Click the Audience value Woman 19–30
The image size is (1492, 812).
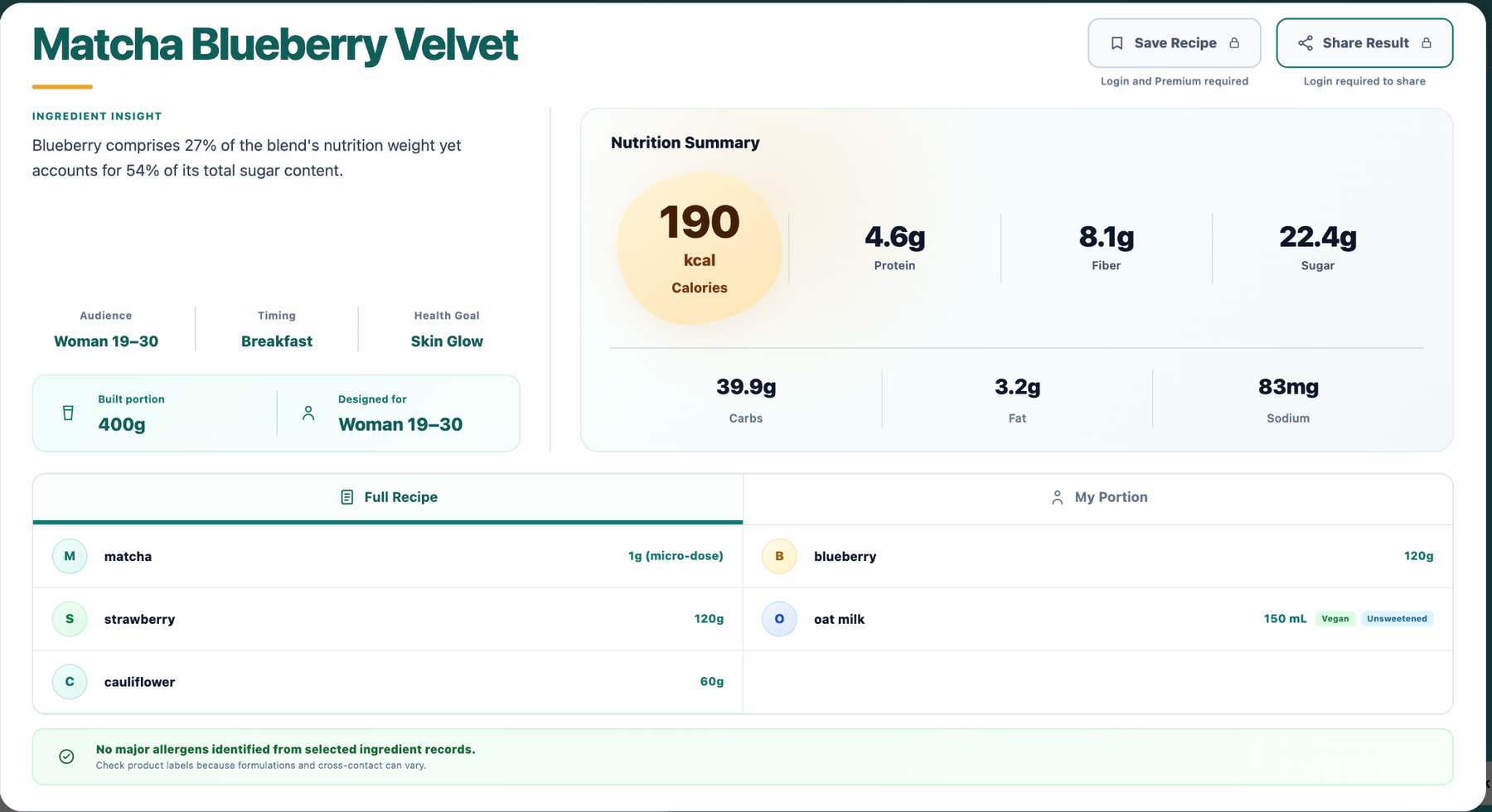pos(106,341)
